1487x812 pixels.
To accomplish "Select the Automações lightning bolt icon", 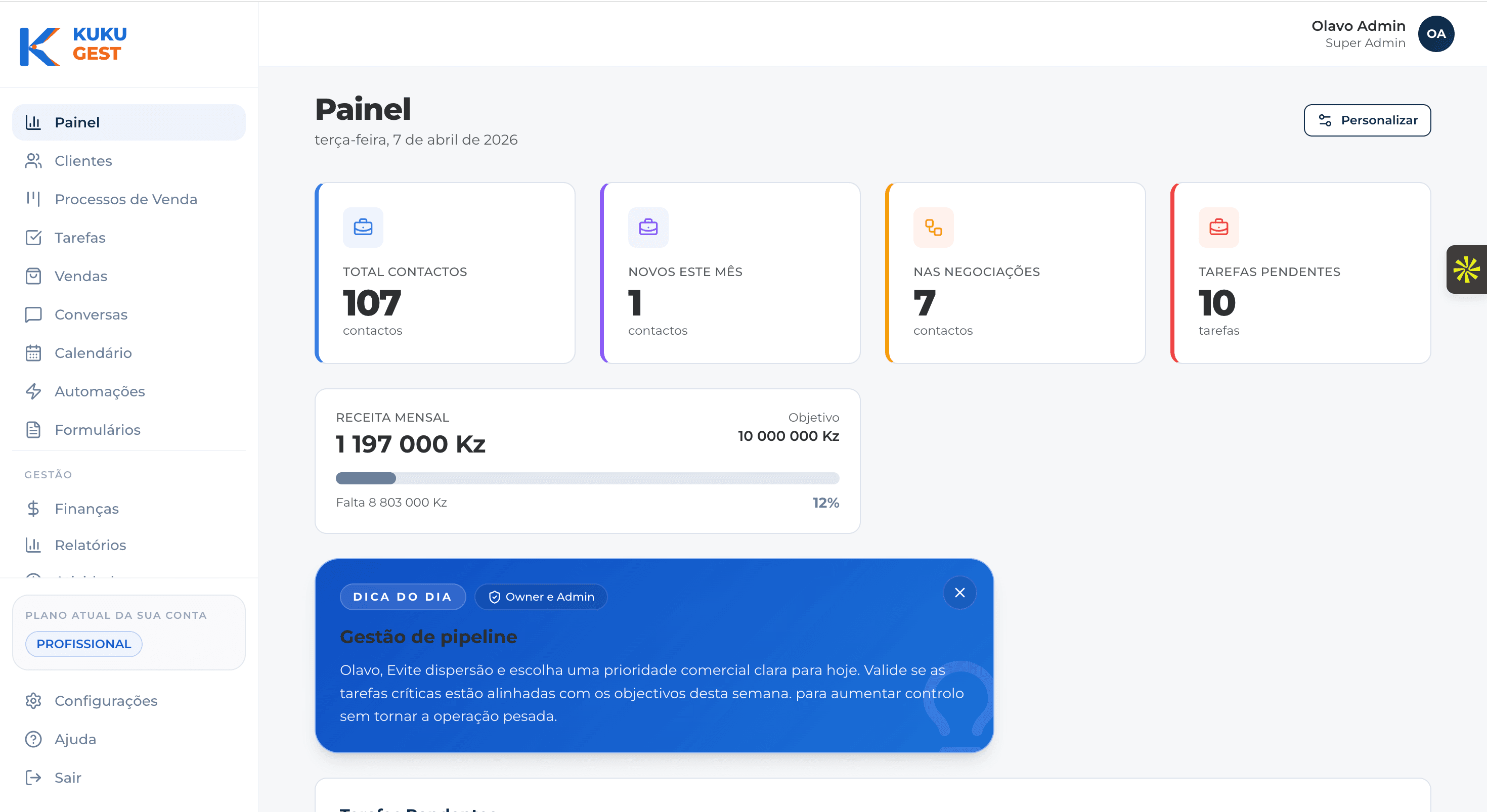I will coord(33,391).
